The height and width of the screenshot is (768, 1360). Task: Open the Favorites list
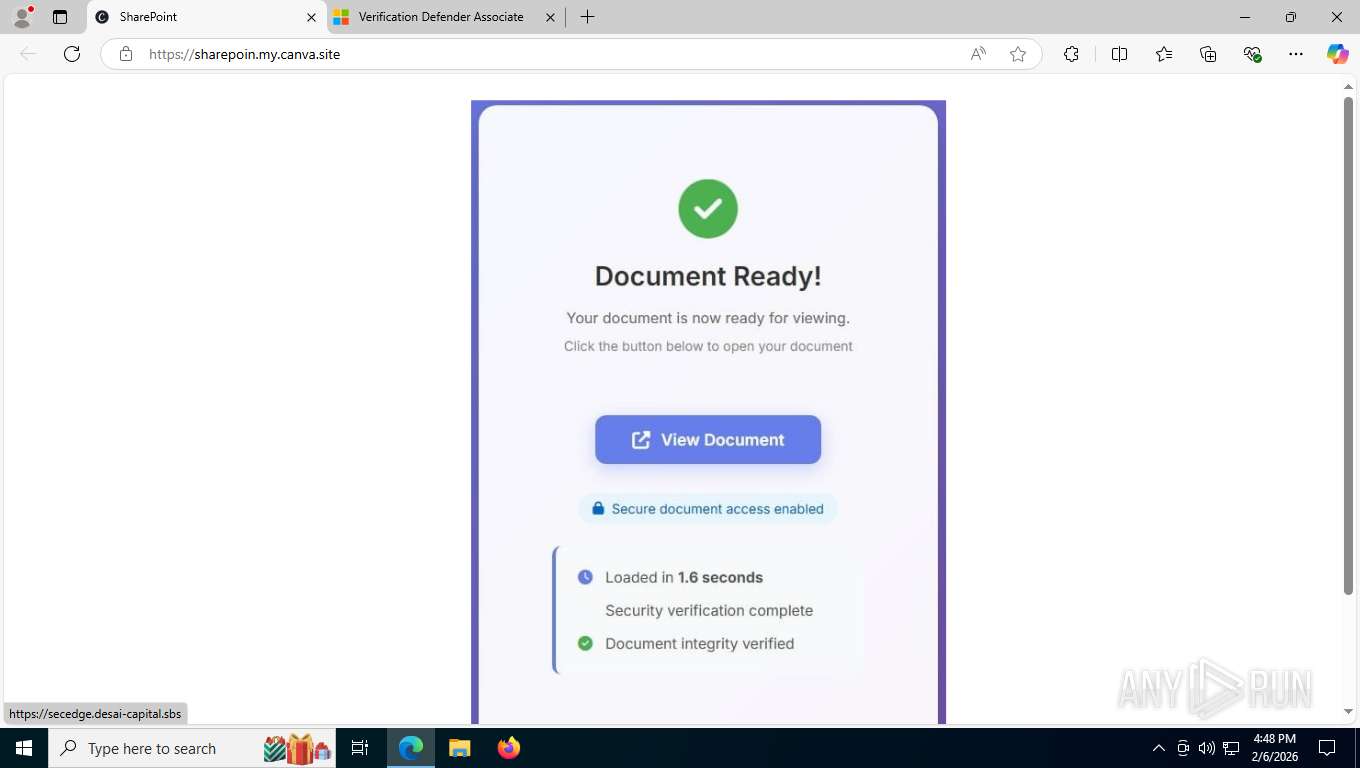pyautogui.click(x=1164, y=54)
